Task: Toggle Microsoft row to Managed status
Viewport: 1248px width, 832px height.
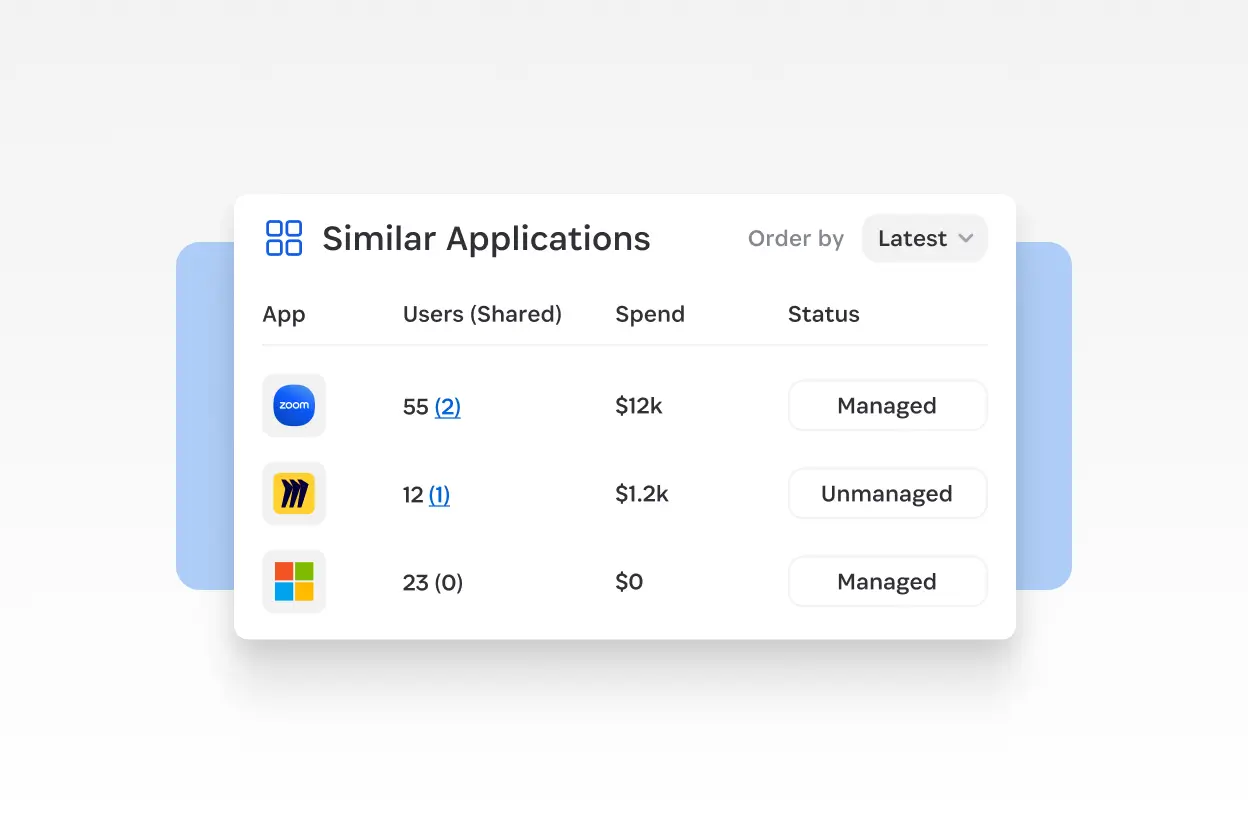Action: [x=887, y=581]
